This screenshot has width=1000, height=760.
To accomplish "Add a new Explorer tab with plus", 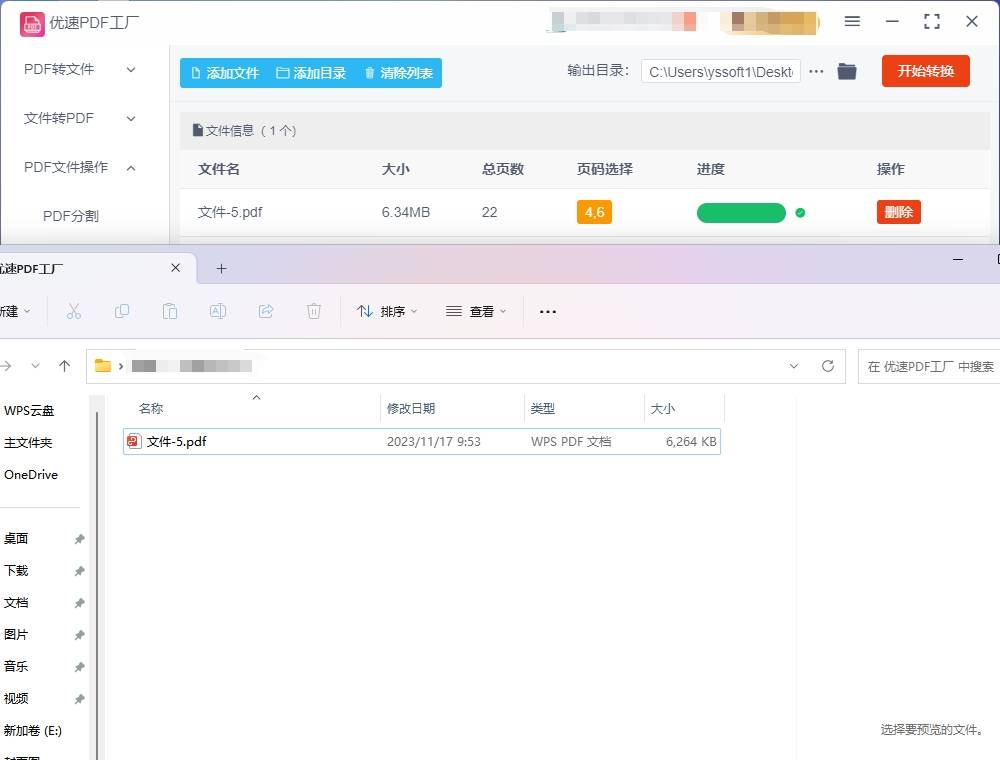I will click(x=221, y=269).
